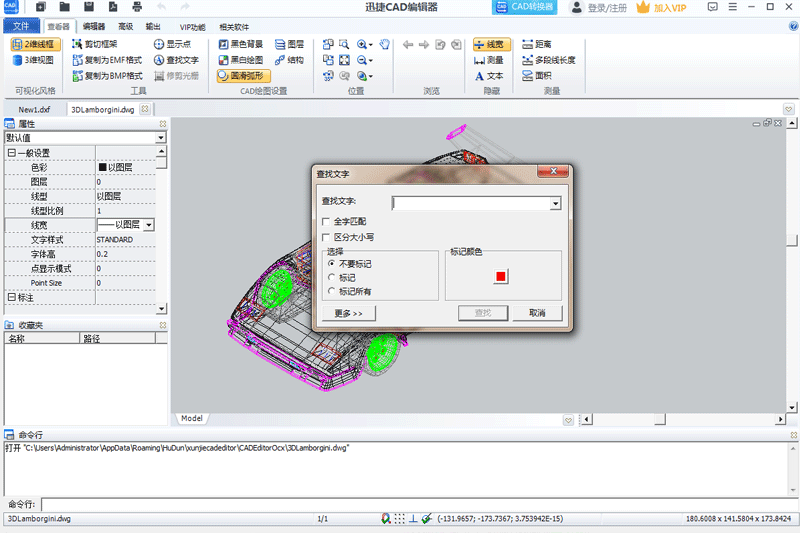Open the hamburger menu in title bar
The height and width of the screenshot is (533, 800).
tap(732, 7)
